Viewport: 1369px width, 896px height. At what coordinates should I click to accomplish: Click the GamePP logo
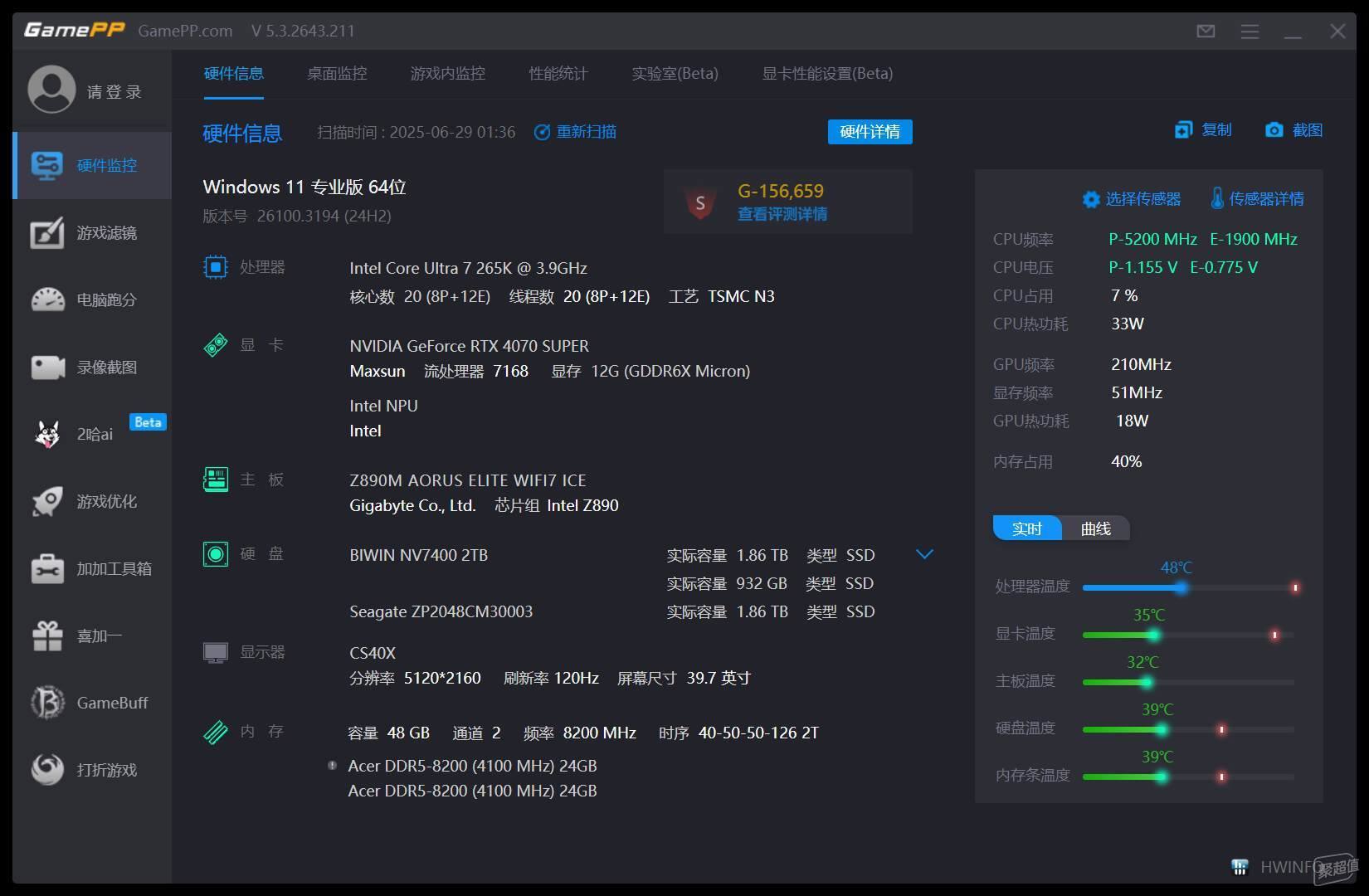tap(75, 31)
